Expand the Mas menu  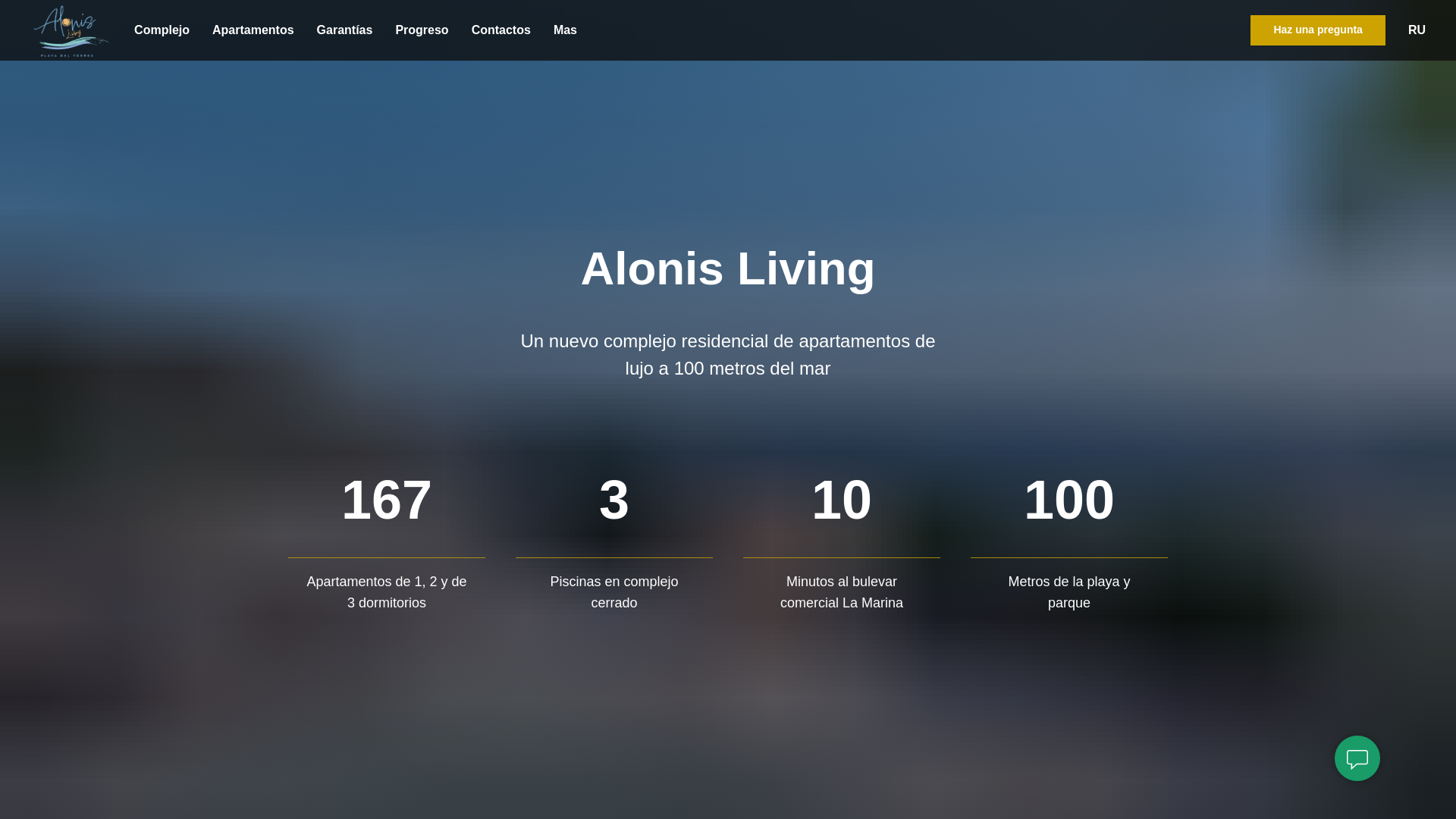[565, 30]
